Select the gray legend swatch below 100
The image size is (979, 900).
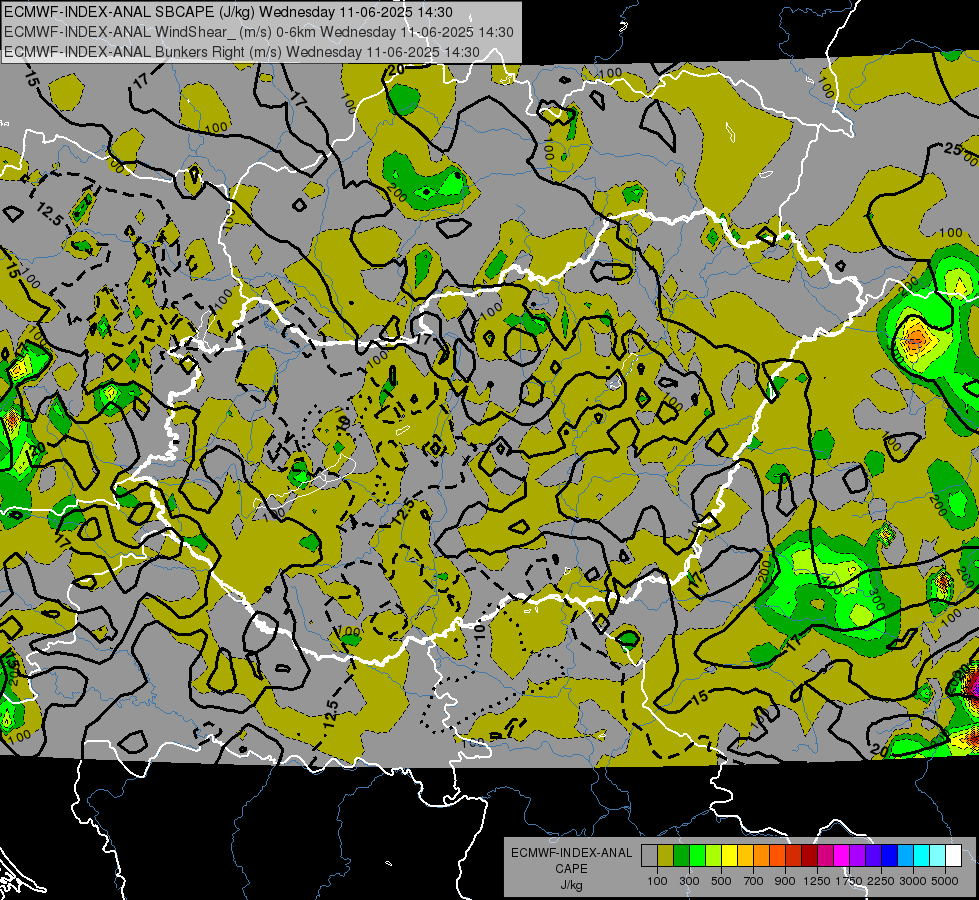click(649, 856)
